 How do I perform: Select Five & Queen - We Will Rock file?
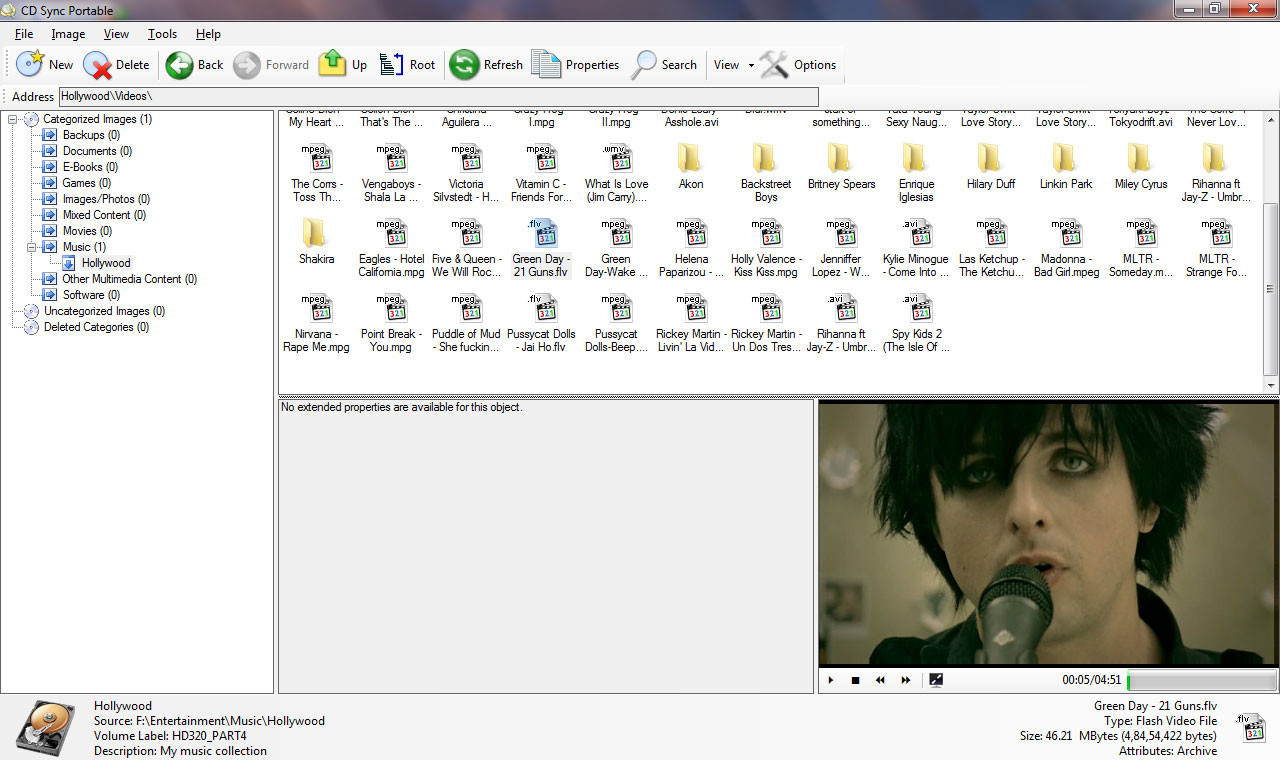tap(466, 247)
